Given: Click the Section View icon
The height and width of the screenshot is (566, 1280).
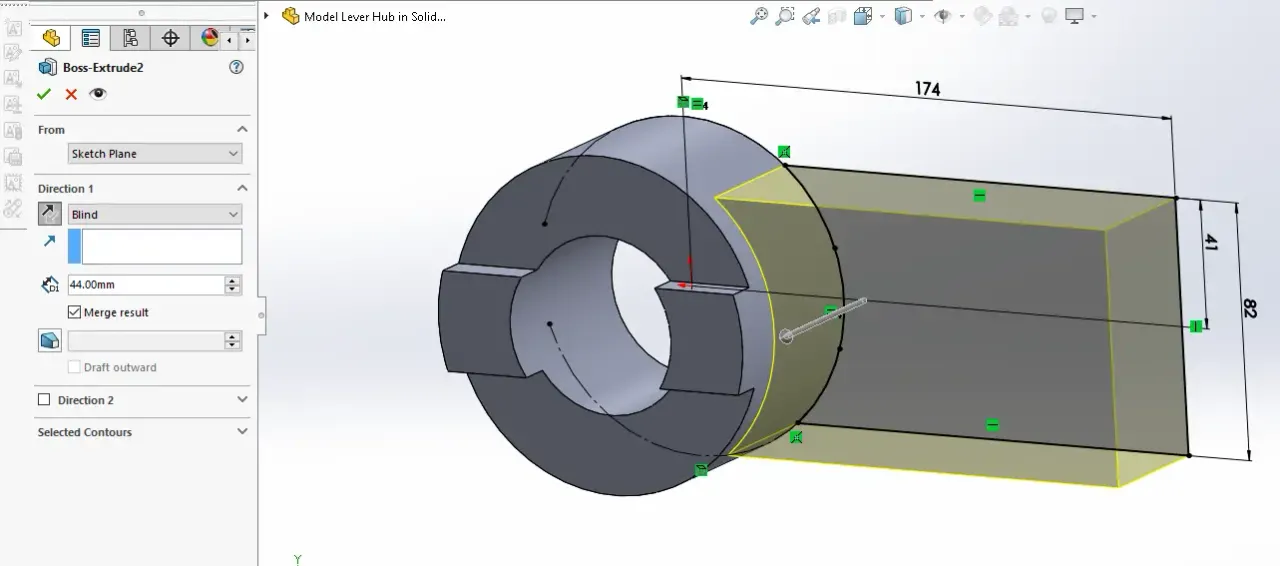Looking at the screenshot, I should pyautogui.click(x=837, y=15).
